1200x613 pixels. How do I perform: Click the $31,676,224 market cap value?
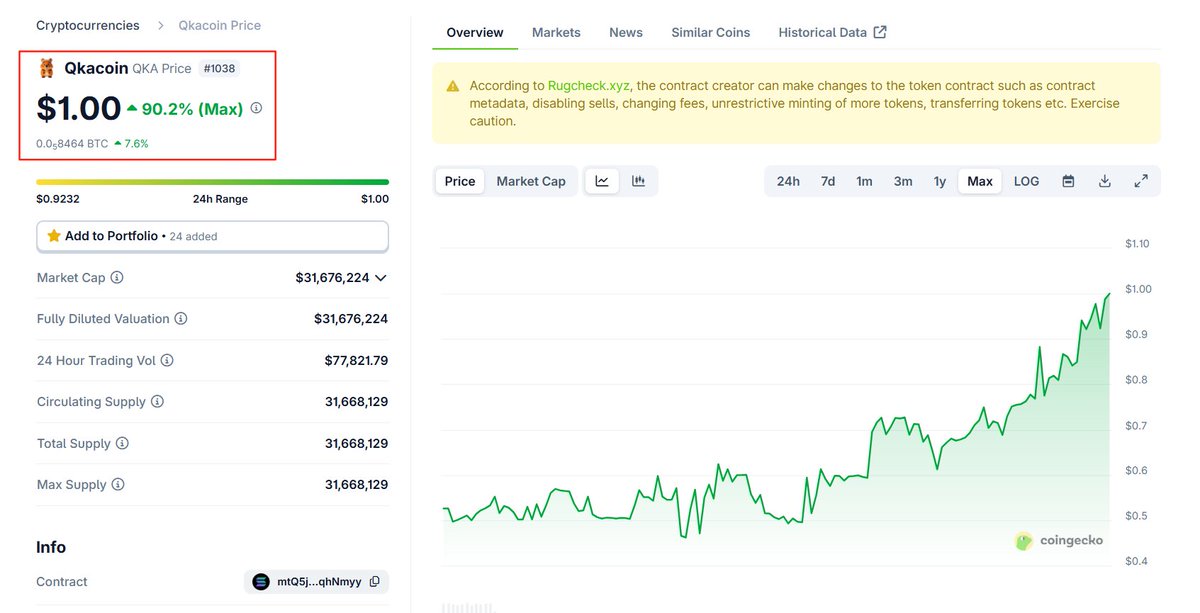click(332, 278)
